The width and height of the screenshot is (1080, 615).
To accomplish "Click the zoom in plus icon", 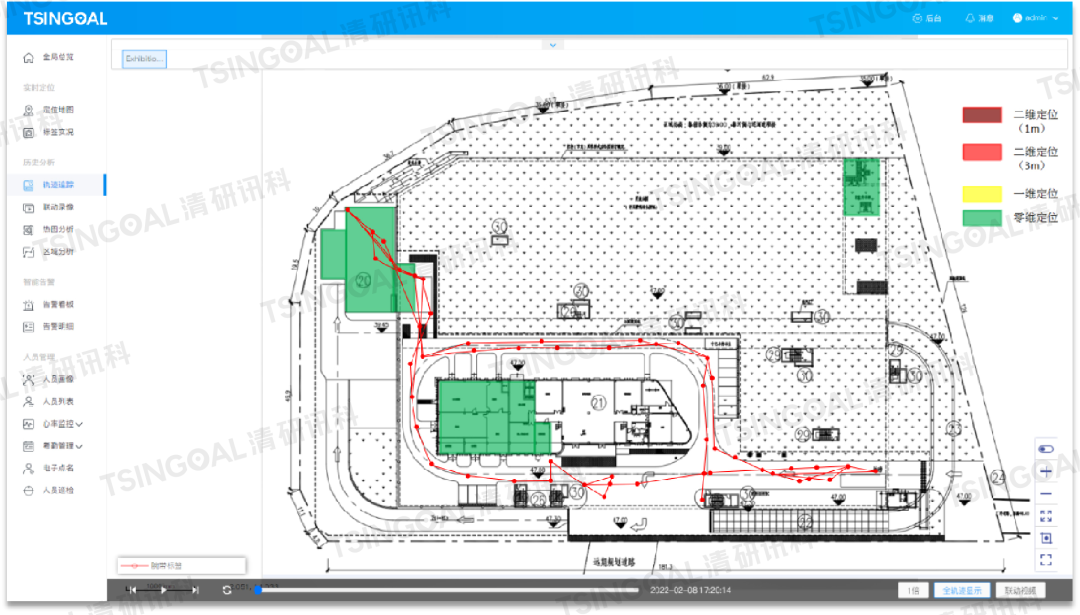I will pyautogui.click(x=1046, y=471).
